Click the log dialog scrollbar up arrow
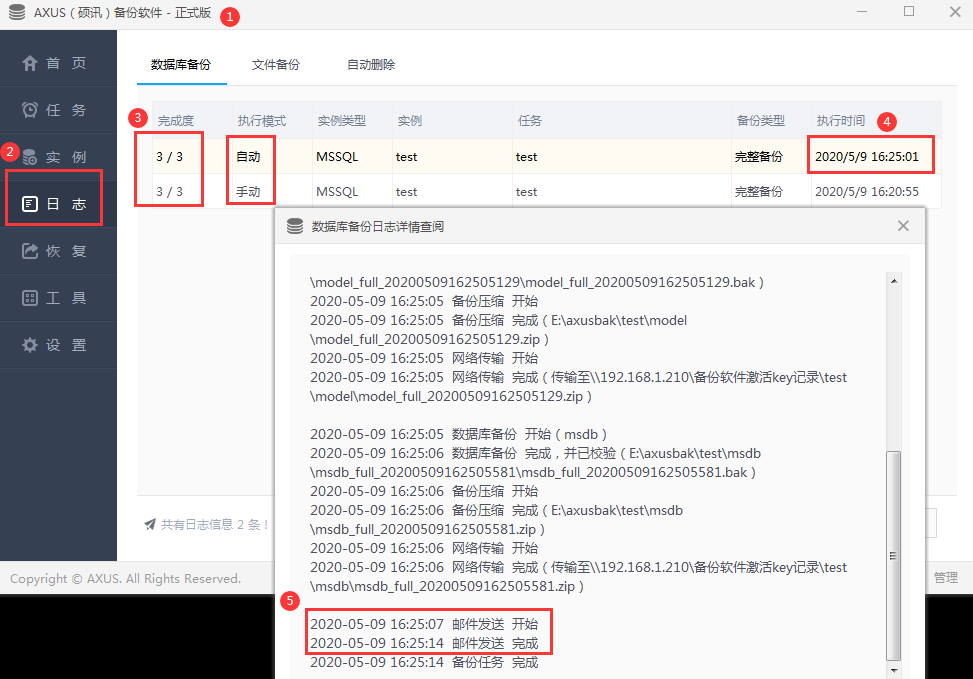Viewport: 973px width, 679px height. (x=894, y=281)
